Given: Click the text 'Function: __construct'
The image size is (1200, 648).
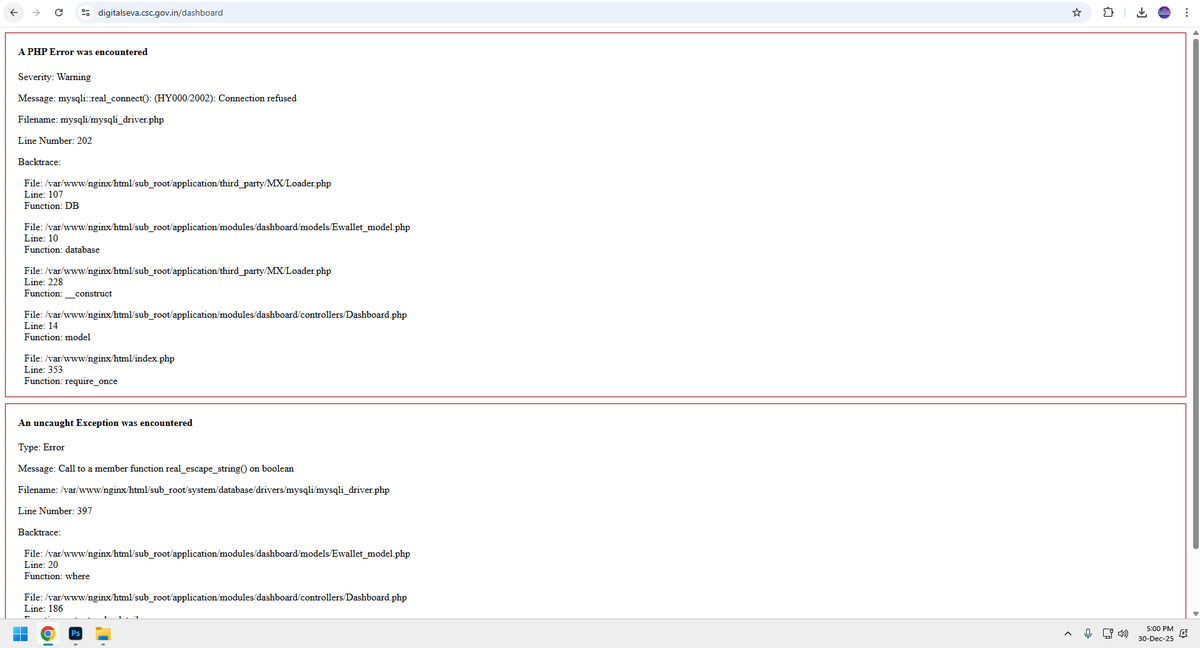Looking at the screenshot, I should (68, 293).
